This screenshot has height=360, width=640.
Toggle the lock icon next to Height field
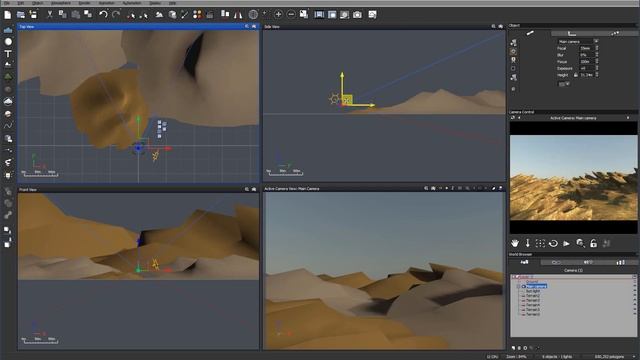576,75
